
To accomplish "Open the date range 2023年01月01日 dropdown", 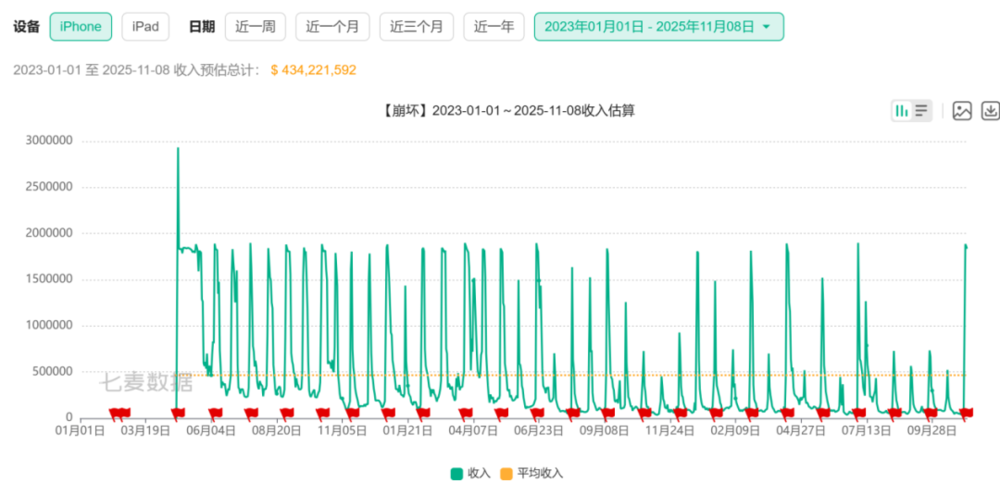I will [658, 27].
